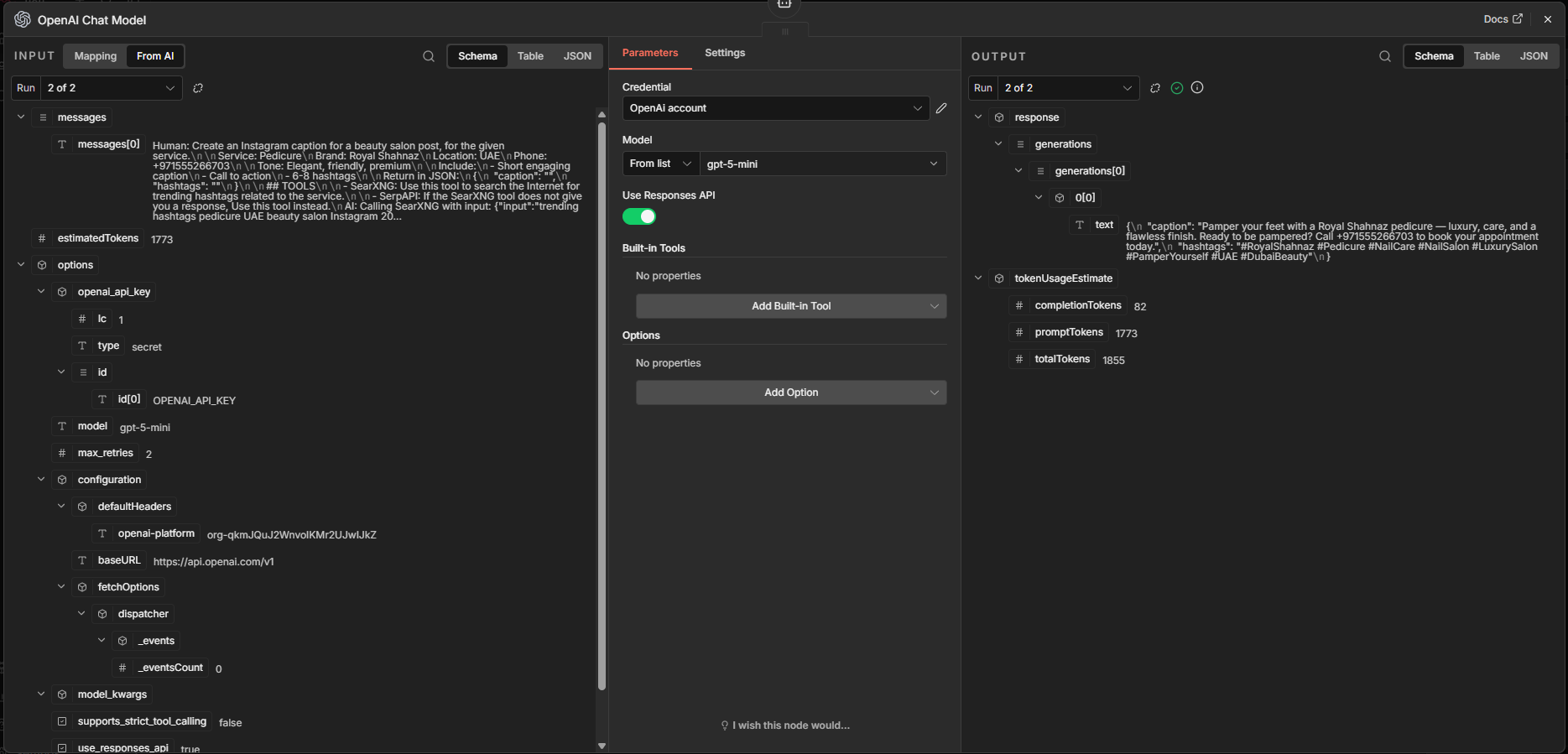The width and height of the screenshot is (1568, 754).
Task: Click the Add Option button
Action: (791, 393)
